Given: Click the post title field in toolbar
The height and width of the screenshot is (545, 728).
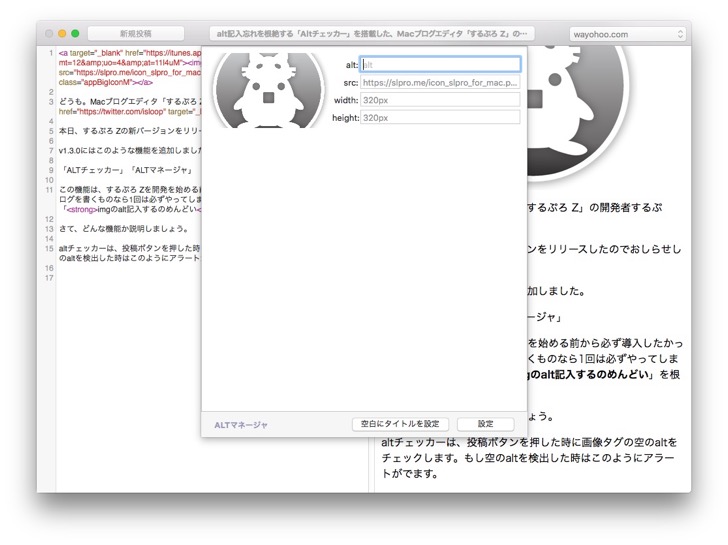Looking at the screenshot, I should [x=372, y=33].
